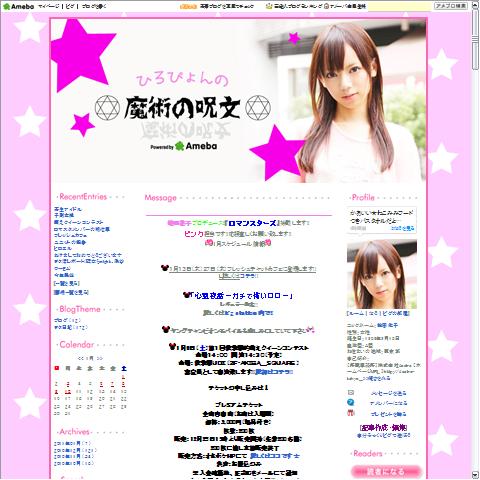Open the ピグ link in top bar
Viewport: 480px width, 480px height.
pyautogui.click(x=70, y=6)
